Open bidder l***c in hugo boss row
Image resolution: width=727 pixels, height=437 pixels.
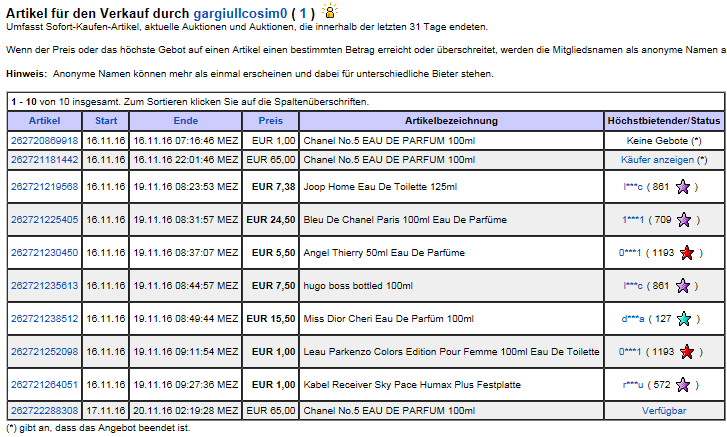633,286
